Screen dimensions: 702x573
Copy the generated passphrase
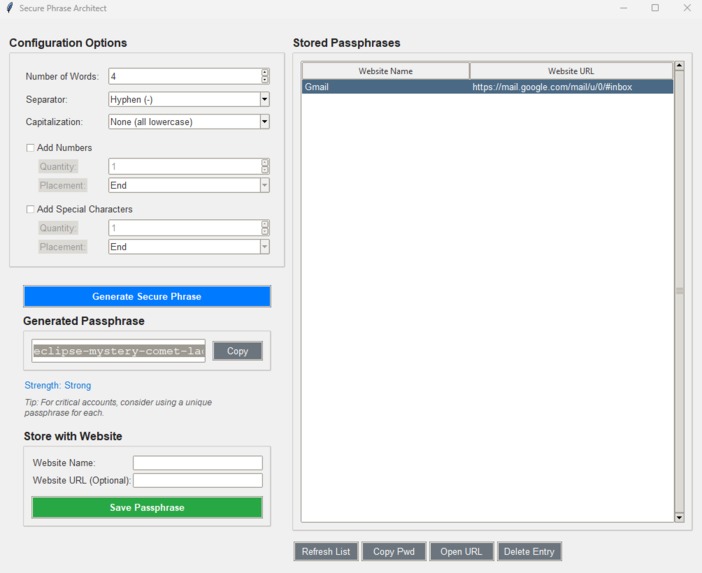237,351
